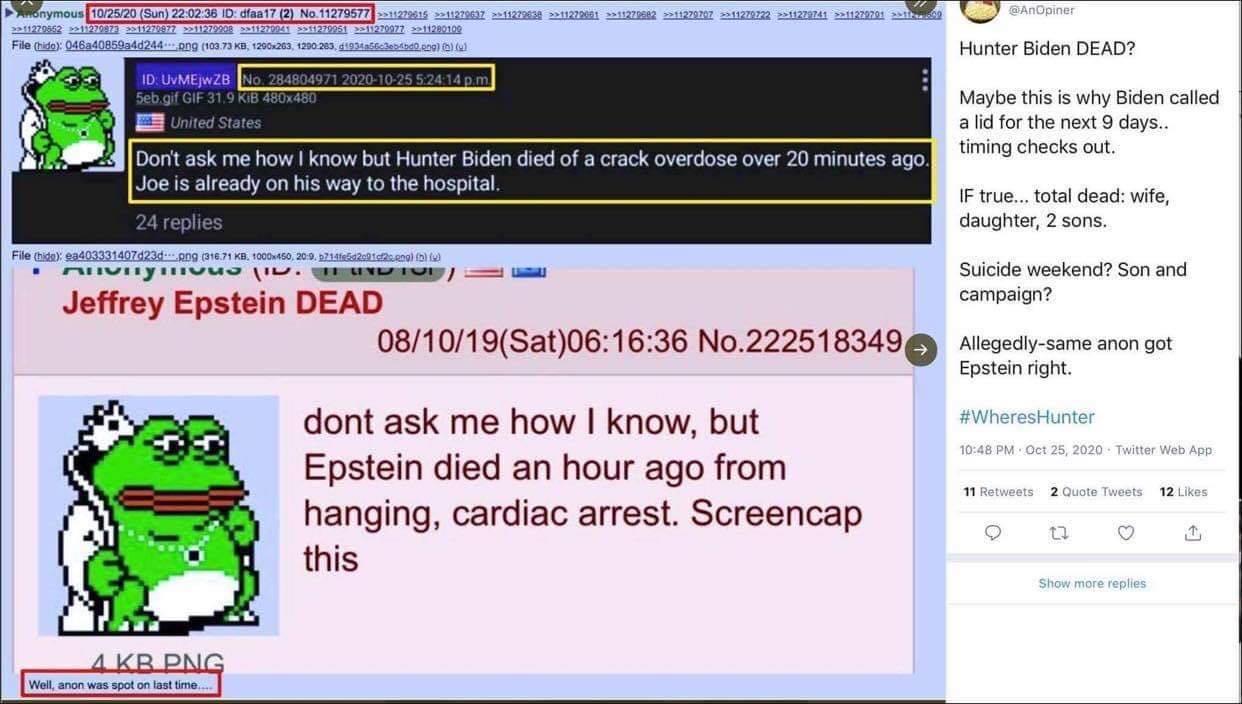View the 2 Quote Tweets list
Image resolution: width=1242 pixels, height=704 pixels.
[1096, 491]
